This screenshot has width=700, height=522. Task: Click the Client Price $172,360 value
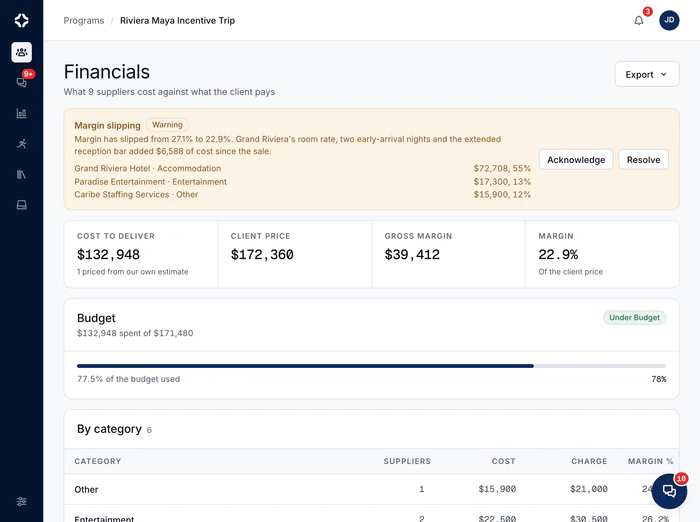262,255
